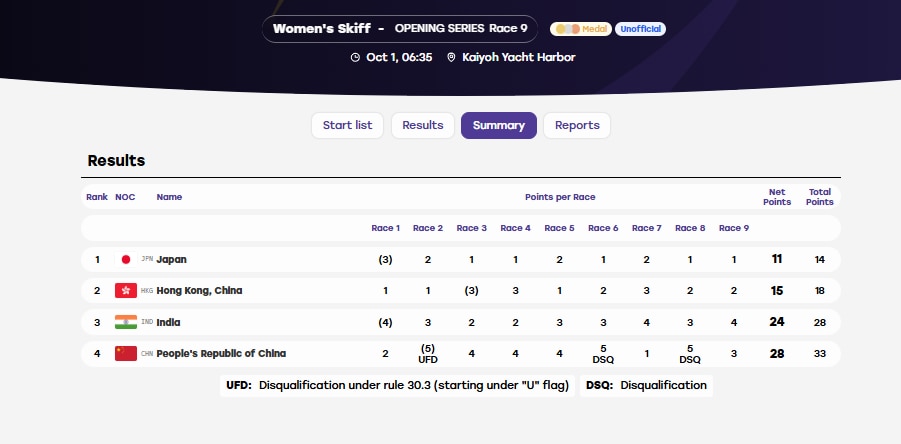Click the DSQ legend explanation

point(646,385)
